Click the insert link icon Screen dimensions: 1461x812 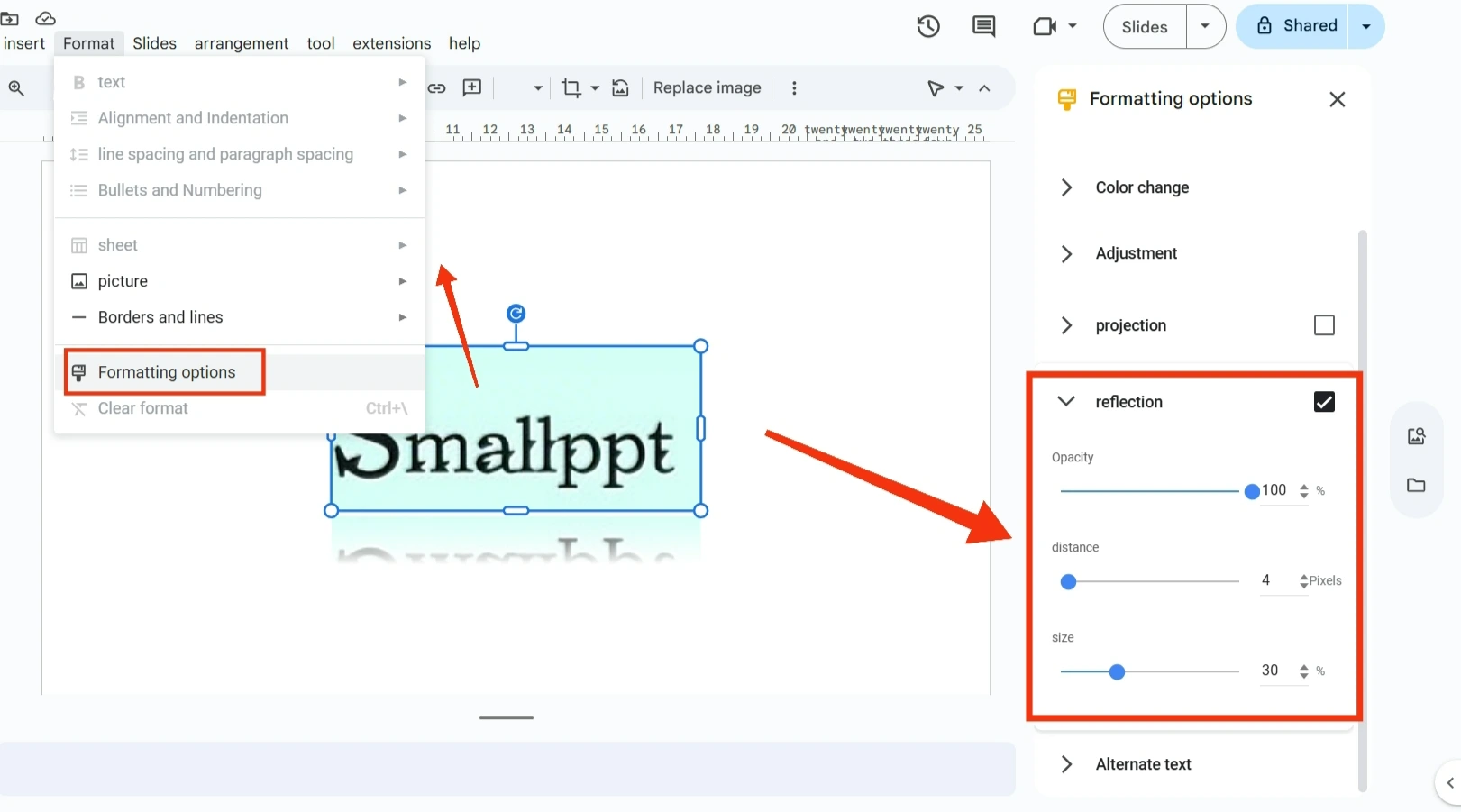pos(437,88)
